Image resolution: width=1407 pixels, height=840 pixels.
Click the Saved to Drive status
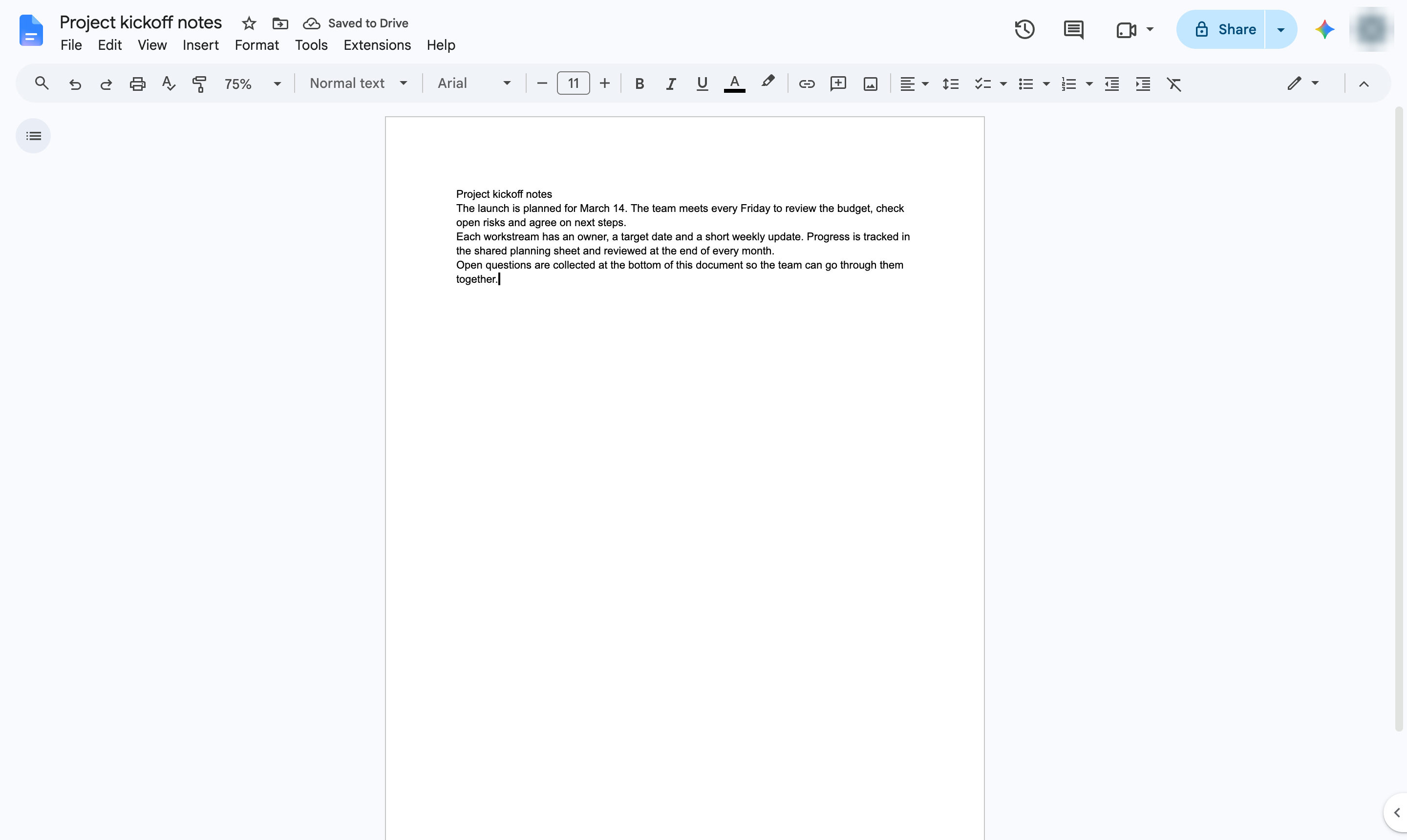(x=356, y=23)
